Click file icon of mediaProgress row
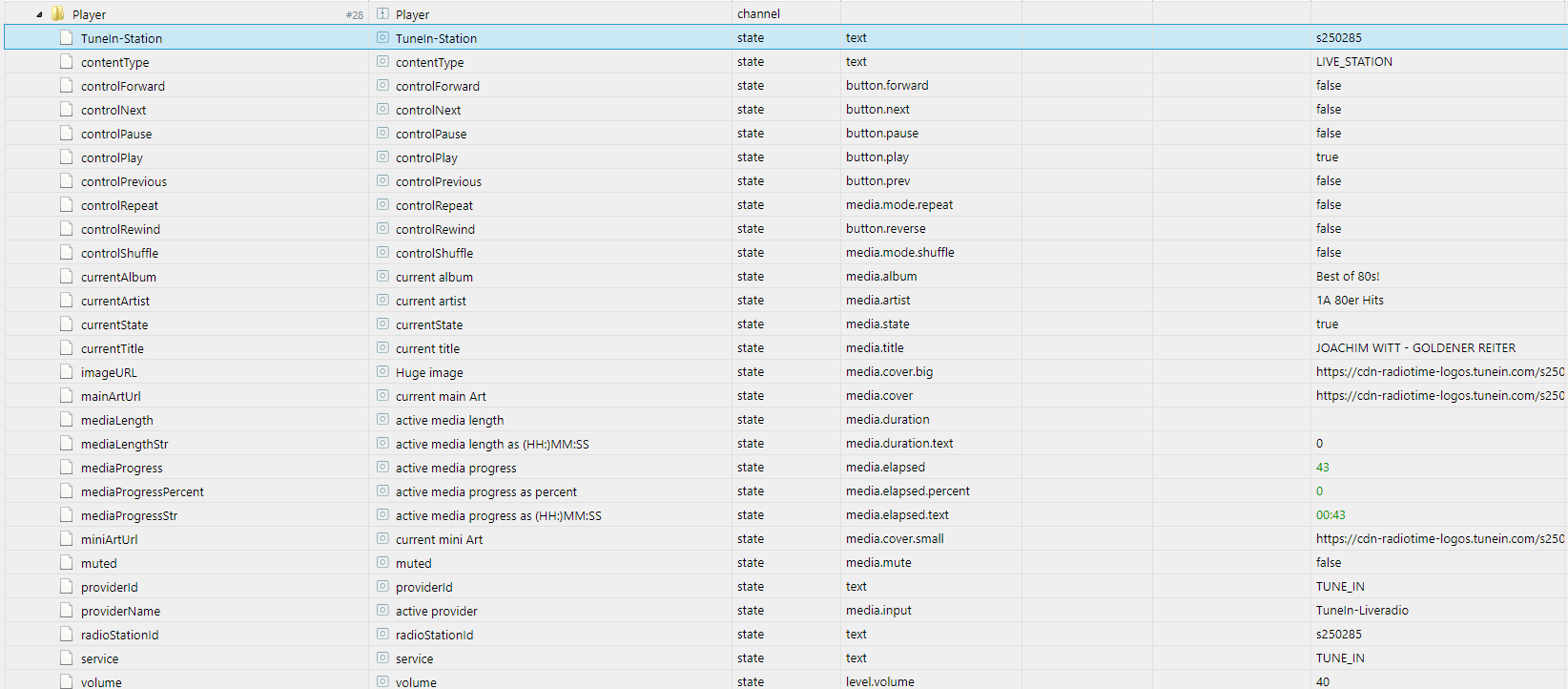Image resolution: width=1568 pixels, height=689 pixels. (x=66, y=468)
